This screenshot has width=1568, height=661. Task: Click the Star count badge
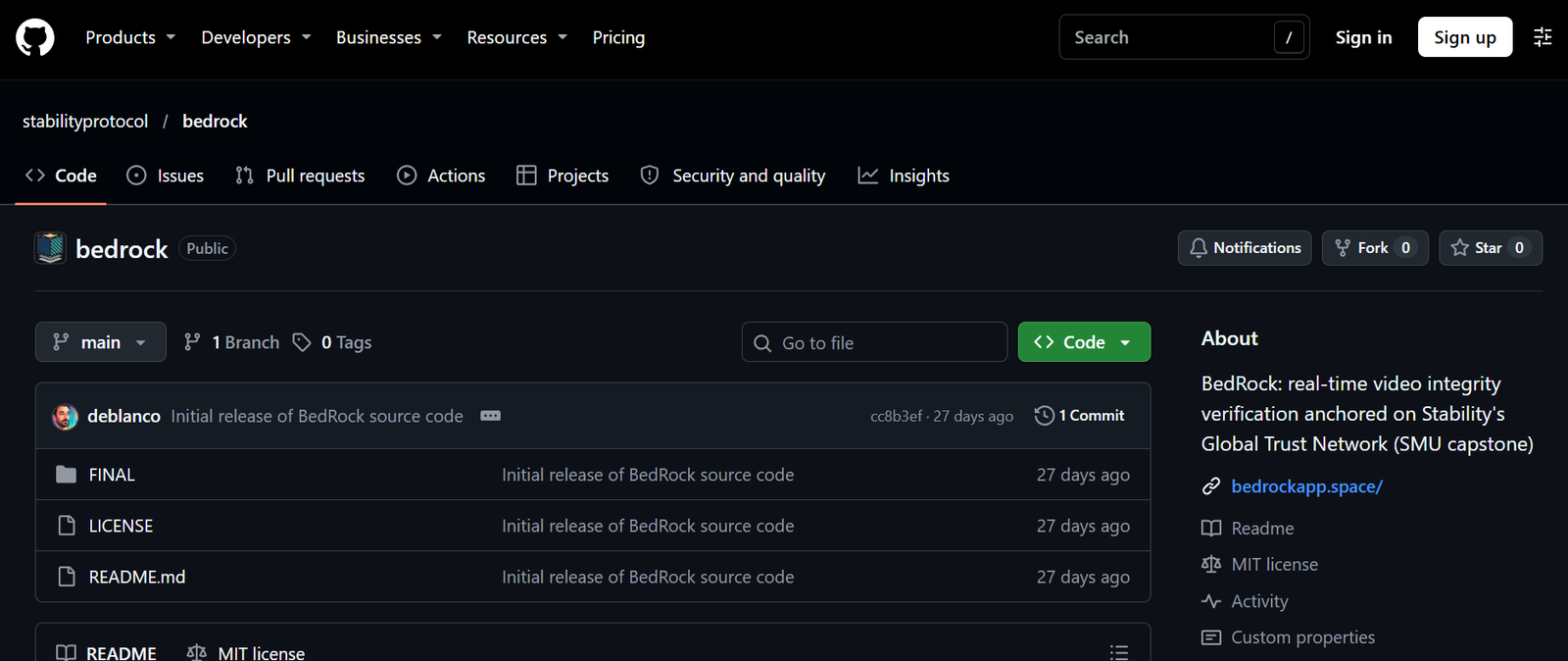tap(1519, 248)
